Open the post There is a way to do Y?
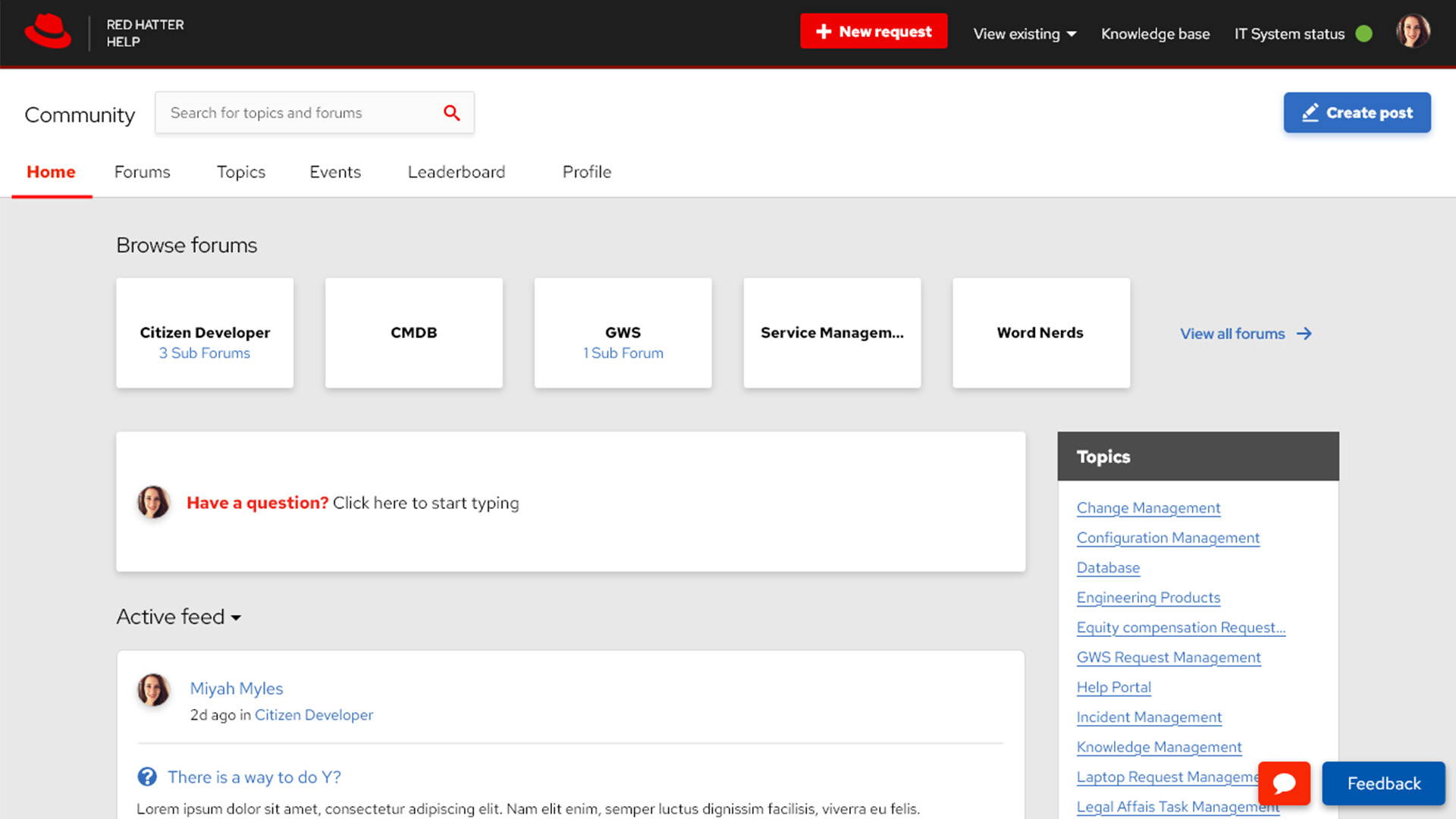Image resolution: width=1456 pixels, height=819 pixels. 254,777
